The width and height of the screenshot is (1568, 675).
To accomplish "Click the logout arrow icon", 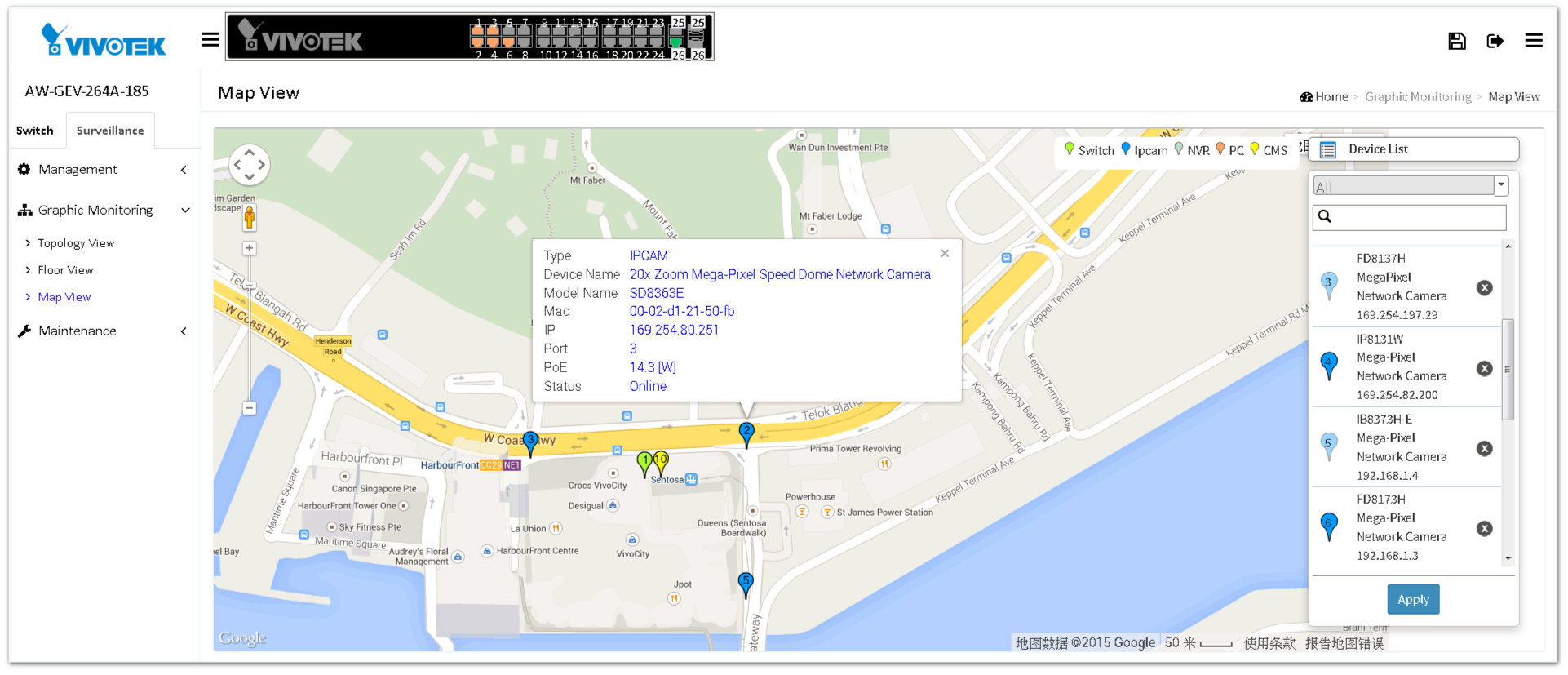I will (x=1495, y=41).
